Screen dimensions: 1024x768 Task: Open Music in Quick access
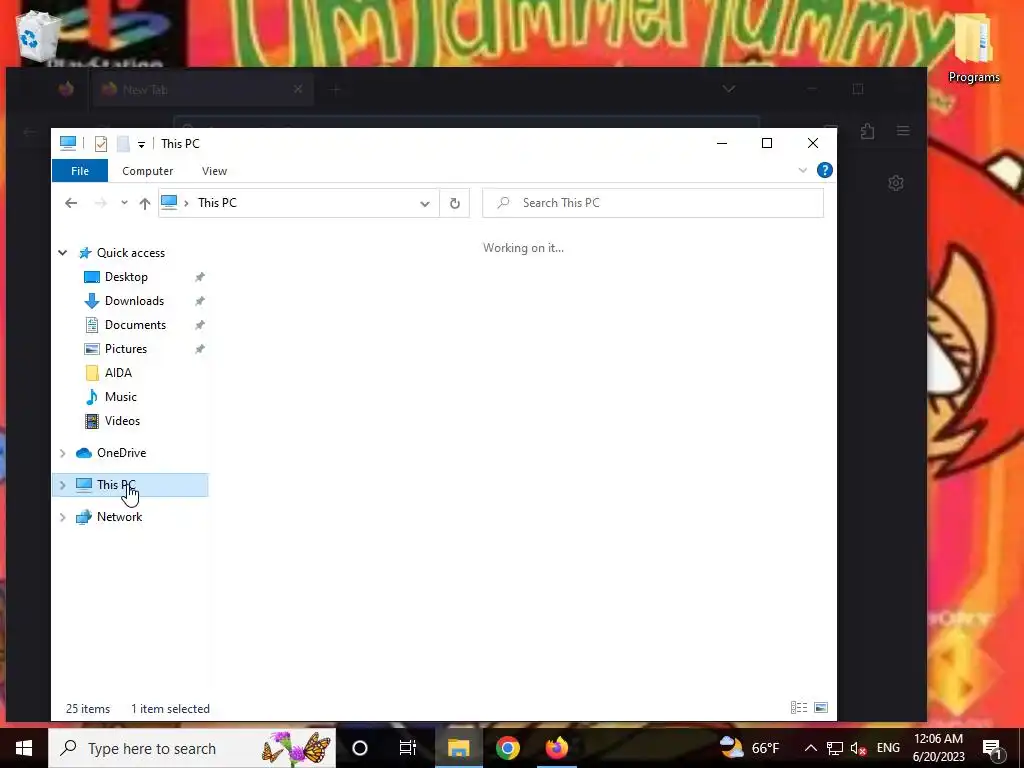pyautogui.click(x=120, y=397)
